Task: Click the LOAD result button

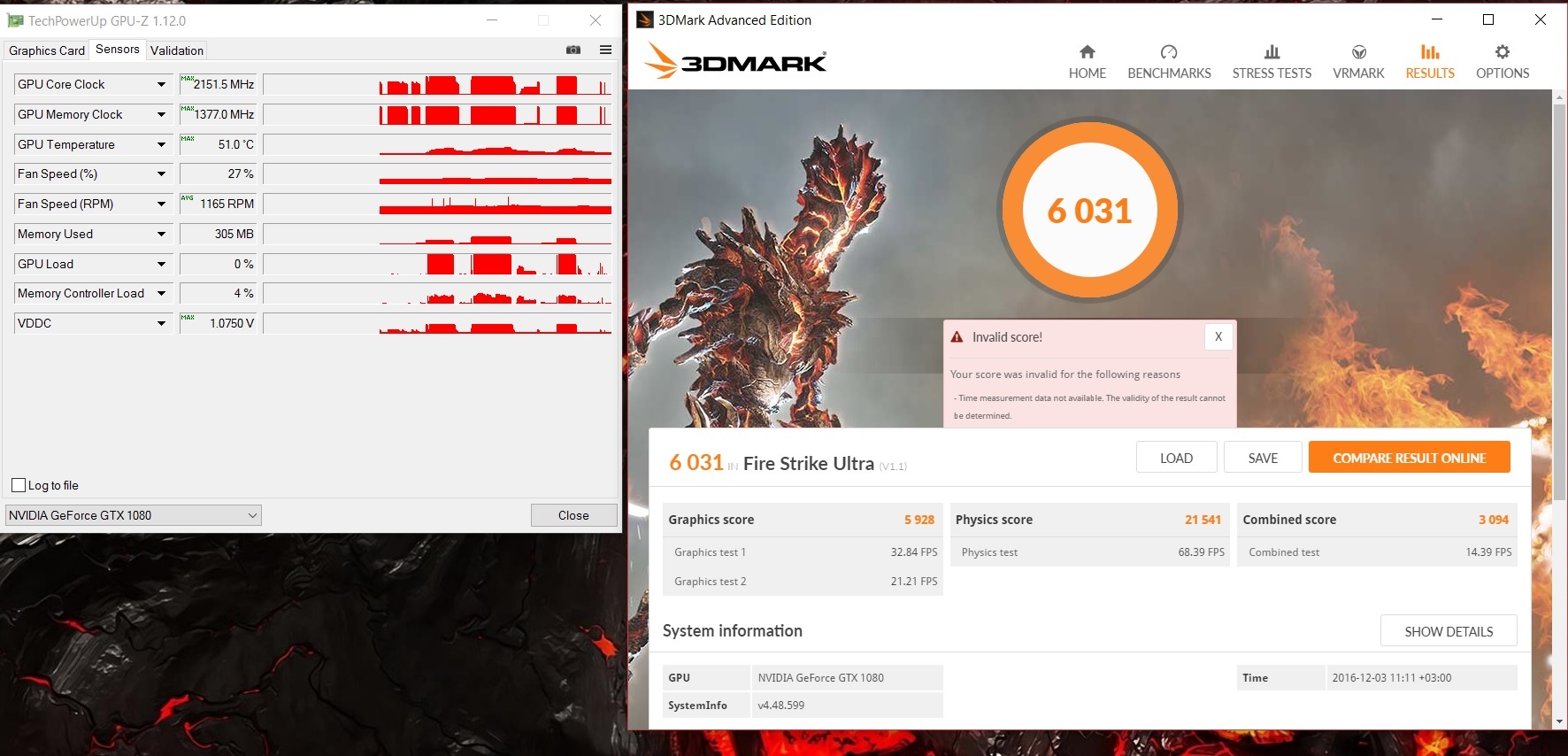Action: [x=1177, y=458]
